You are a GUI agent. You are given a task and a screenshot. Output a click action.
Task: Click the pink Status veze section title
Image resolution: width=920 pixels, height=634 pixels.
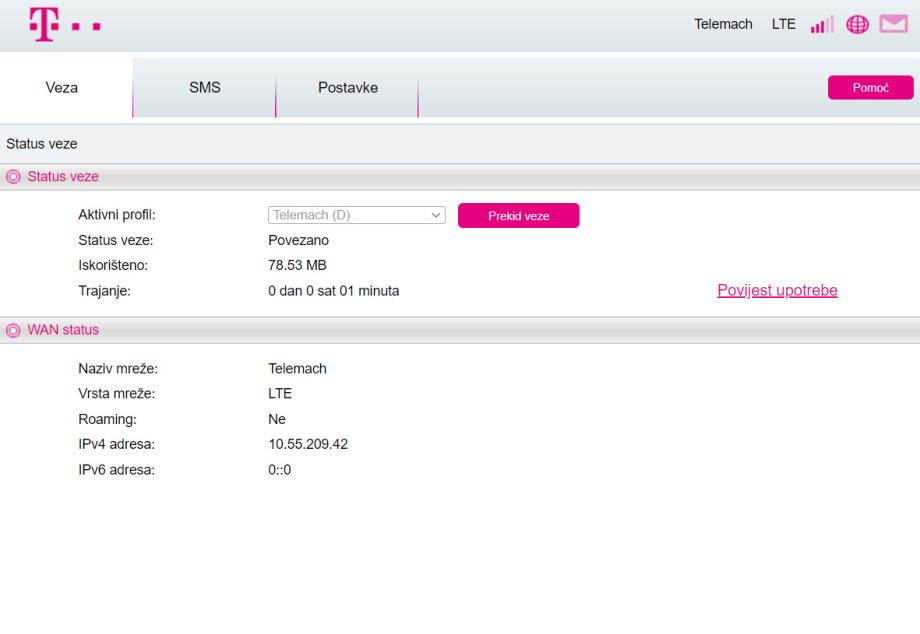point(63,177)
